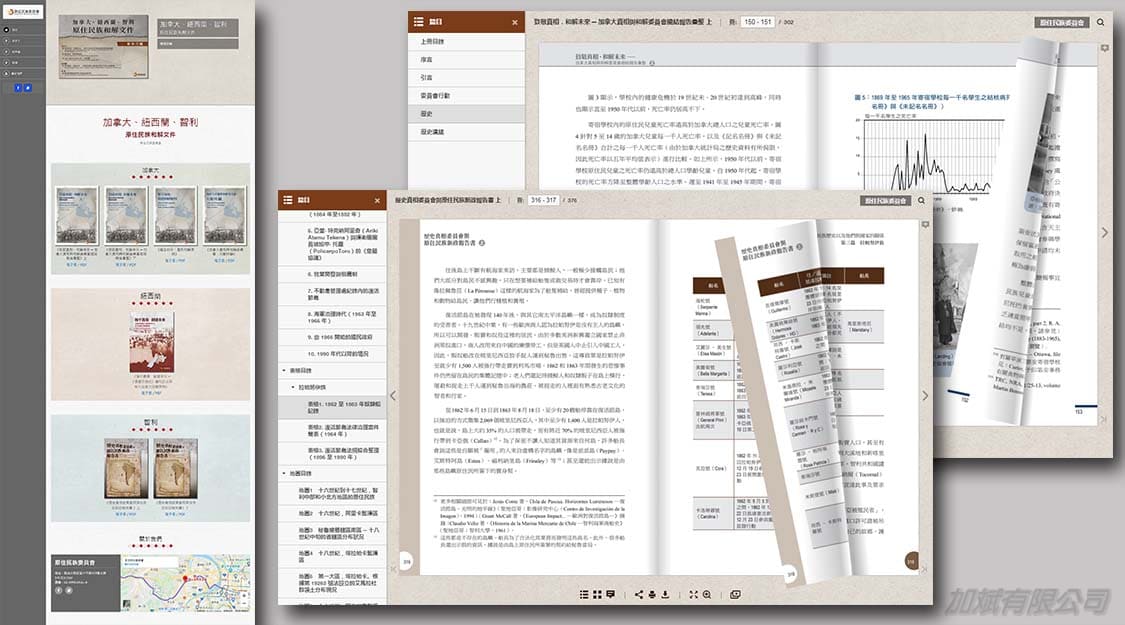Open the thumbnails grid view in the bottom toolbar
The height and width of the screenshot is (625, 1125).
(597, 594)
